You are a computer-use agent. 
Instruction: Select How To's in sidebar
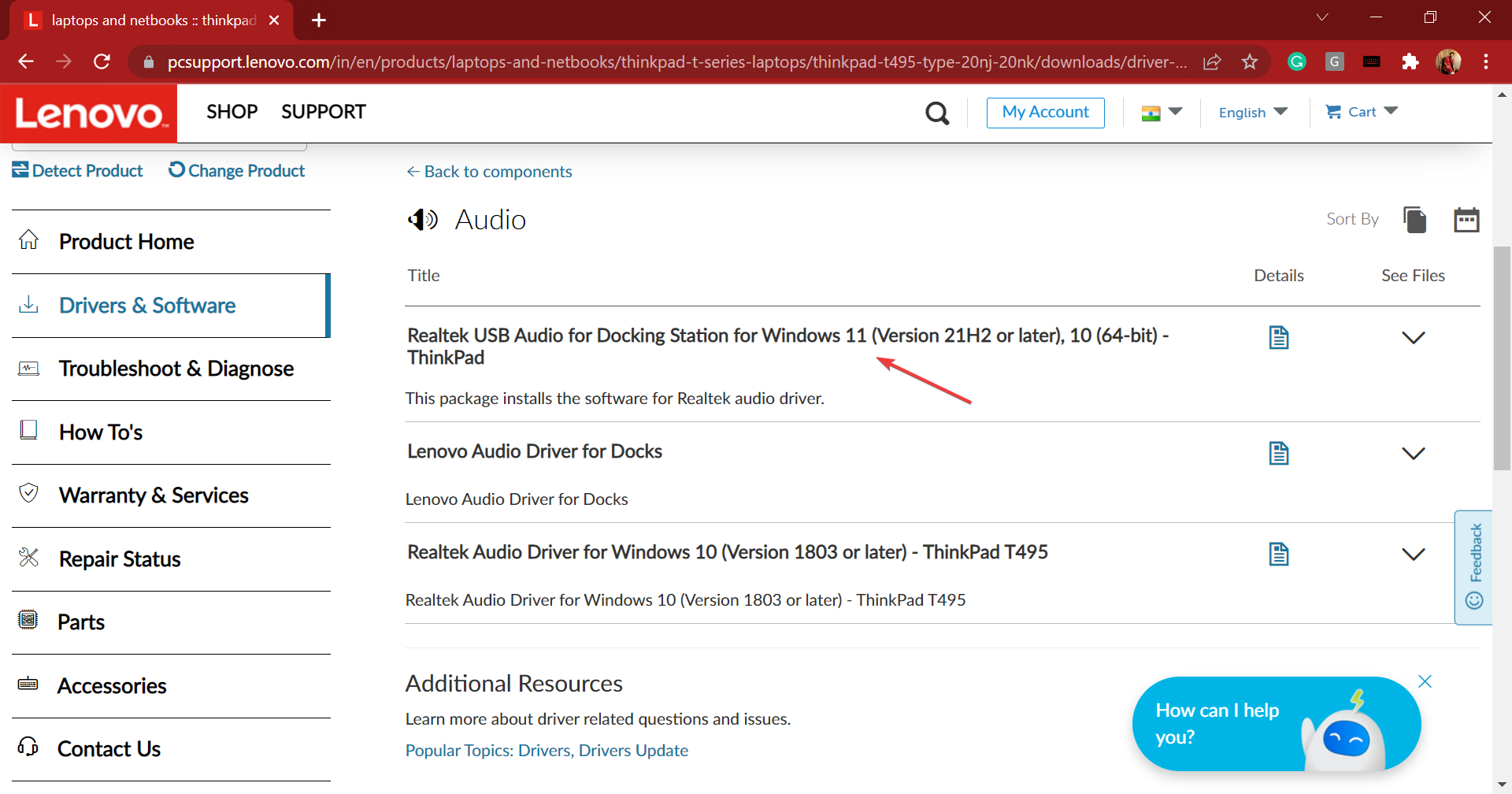(x=171, y=432)
